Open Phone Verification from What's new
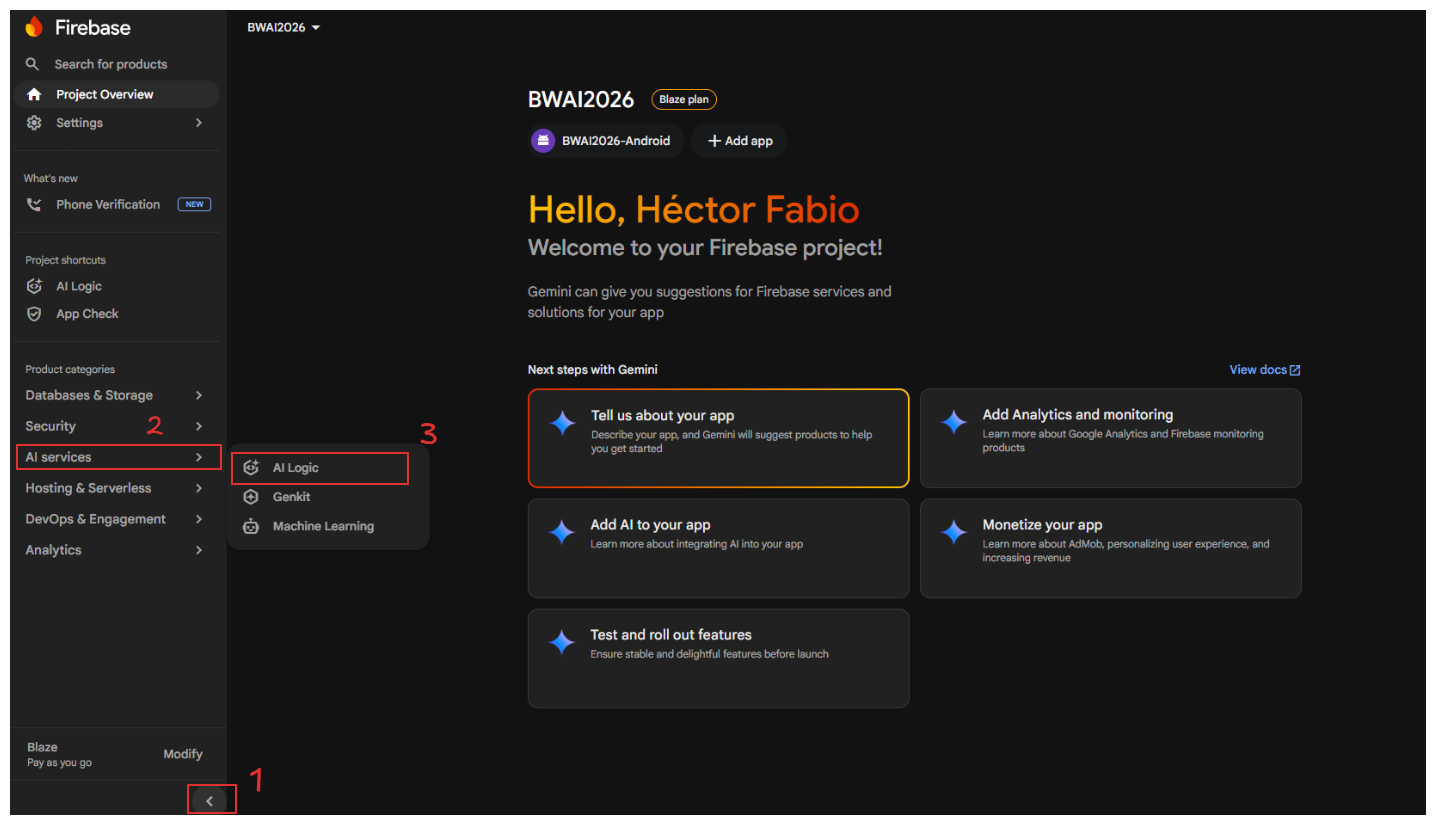Image resolution: width=1436 pixels, height=825 pixels. click(116, 204)
